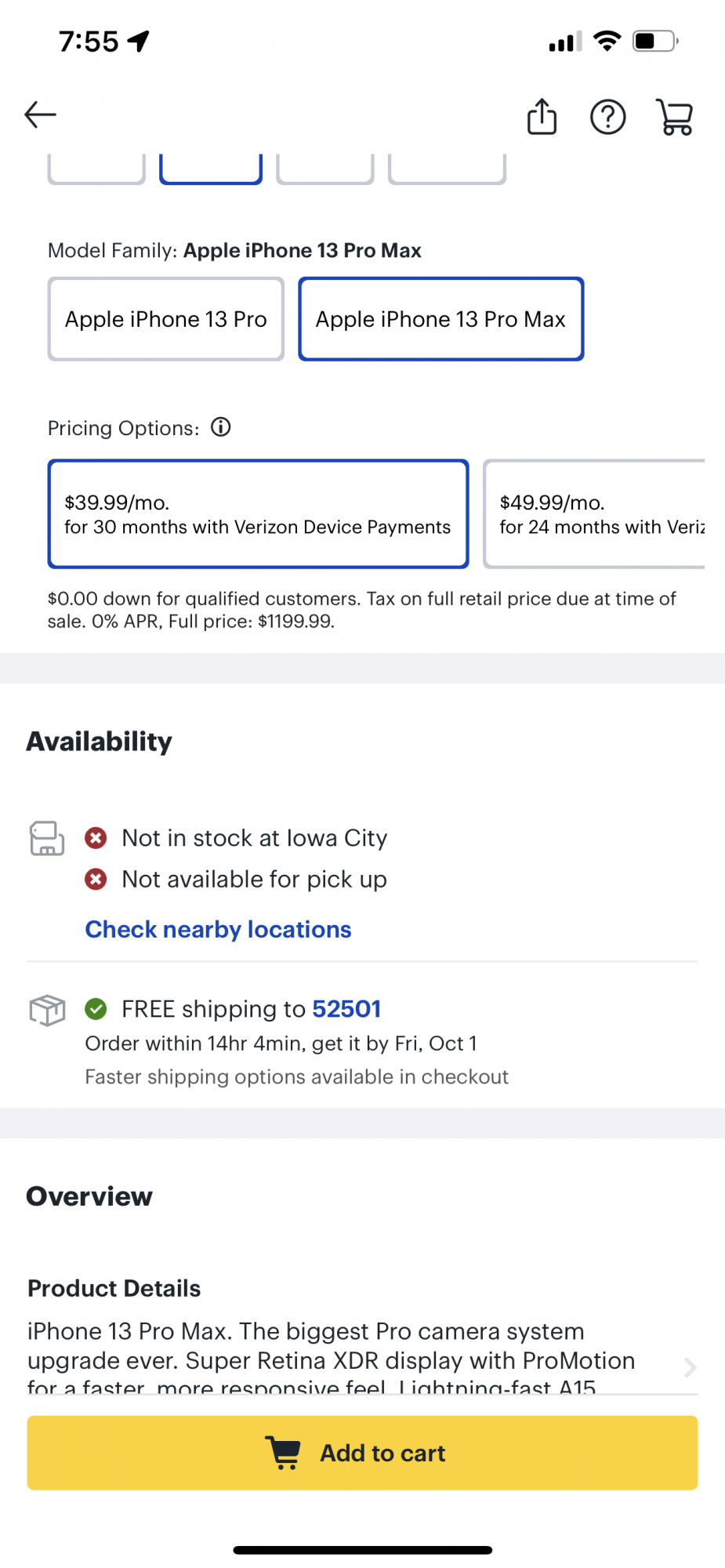725x1568 pixels.
Task: Tap the back arrow icon
Action: click(41, 115)
